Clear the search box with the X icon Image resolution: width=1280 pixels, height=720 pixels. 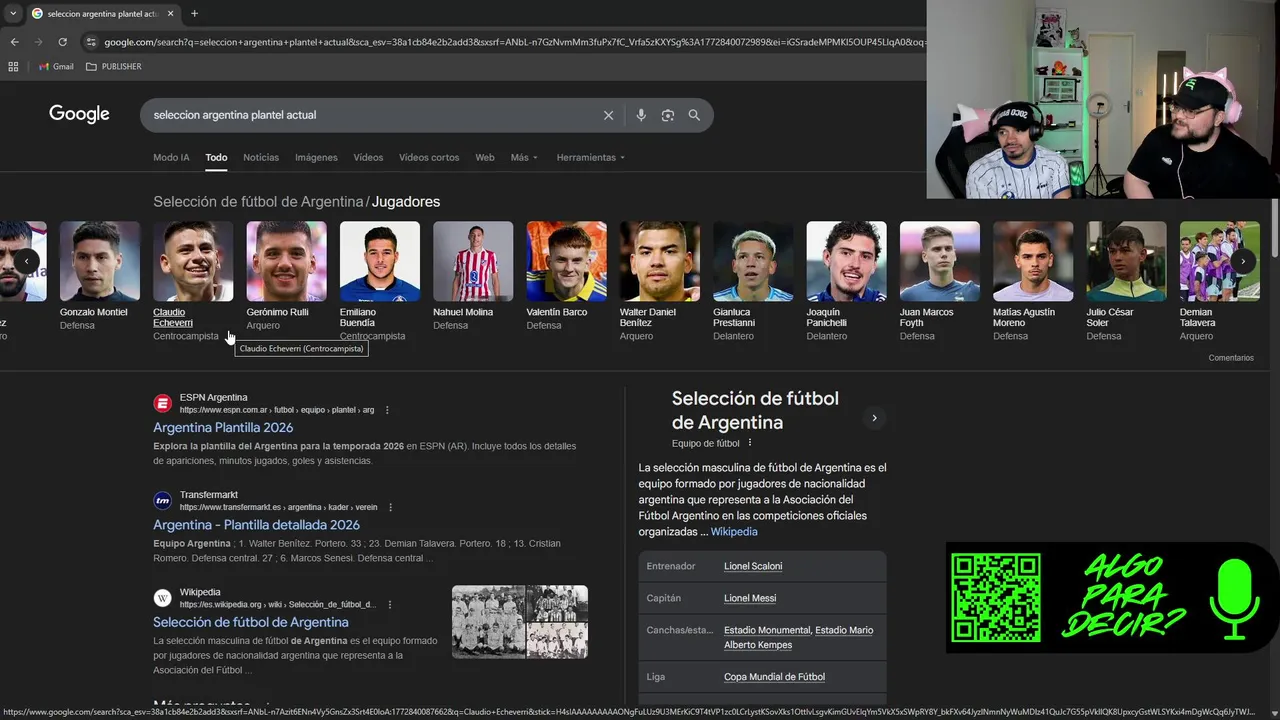coord(608,115)
